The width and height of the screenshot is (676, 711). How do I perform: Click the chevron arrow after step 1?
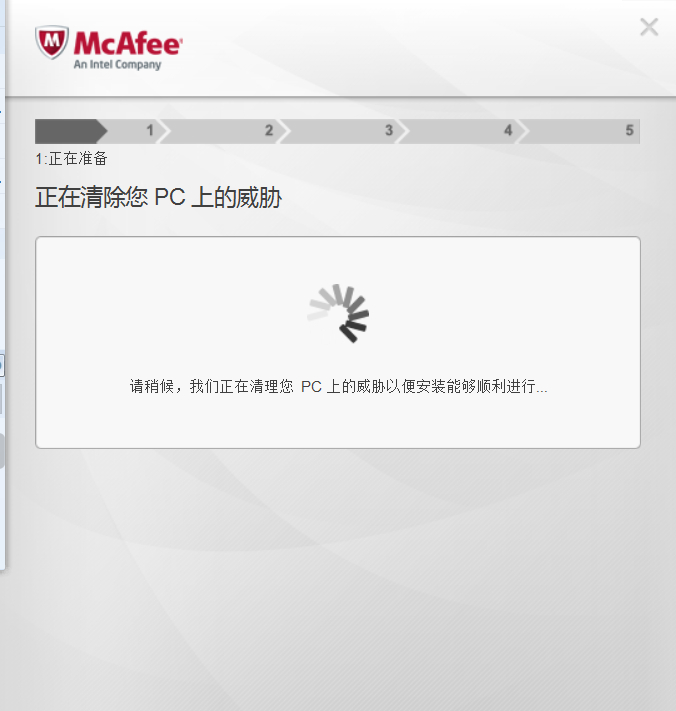[164, 131]
